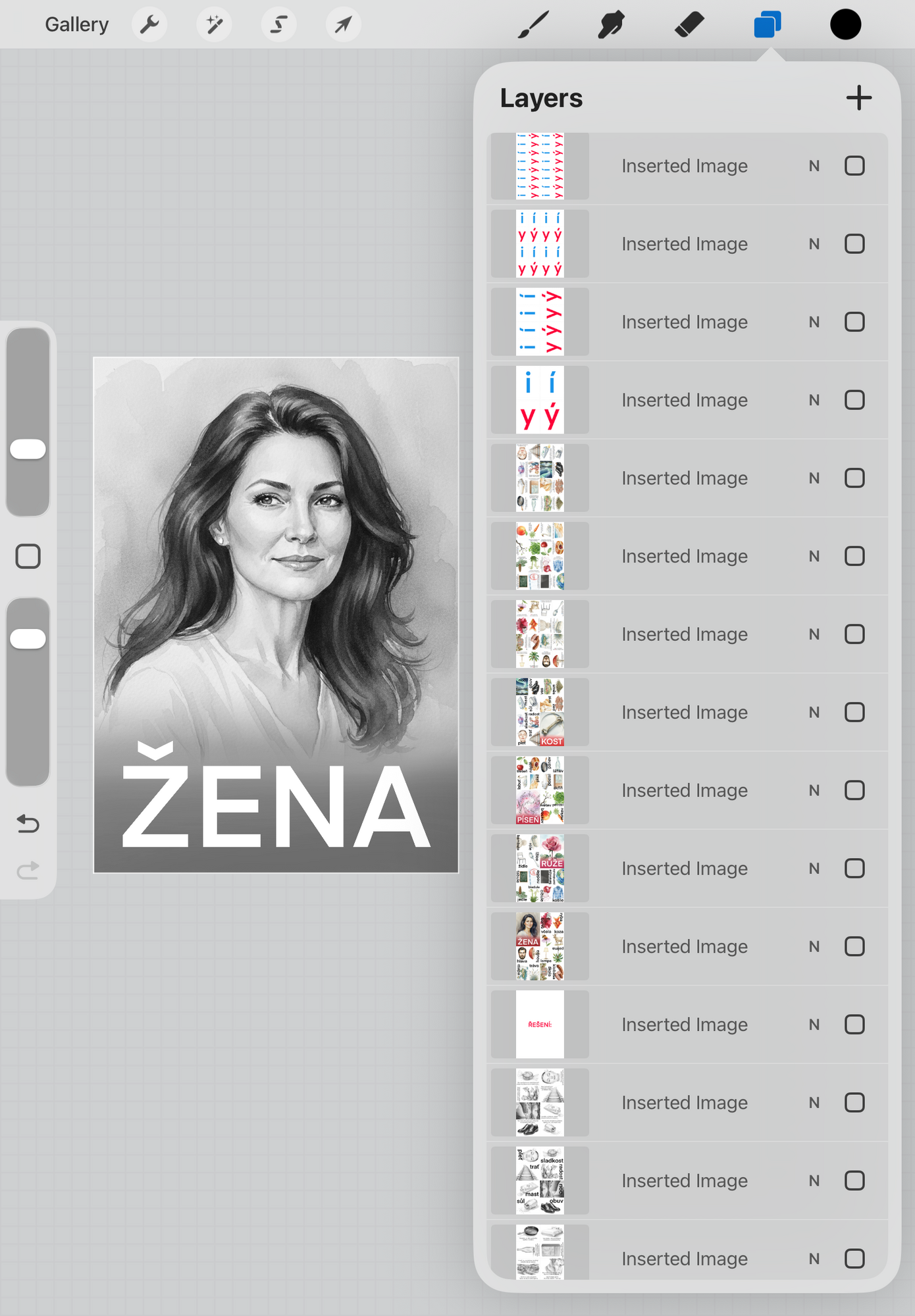Activate the Transform arrow tool
The image size is (915, 1316).
[343, 25]
